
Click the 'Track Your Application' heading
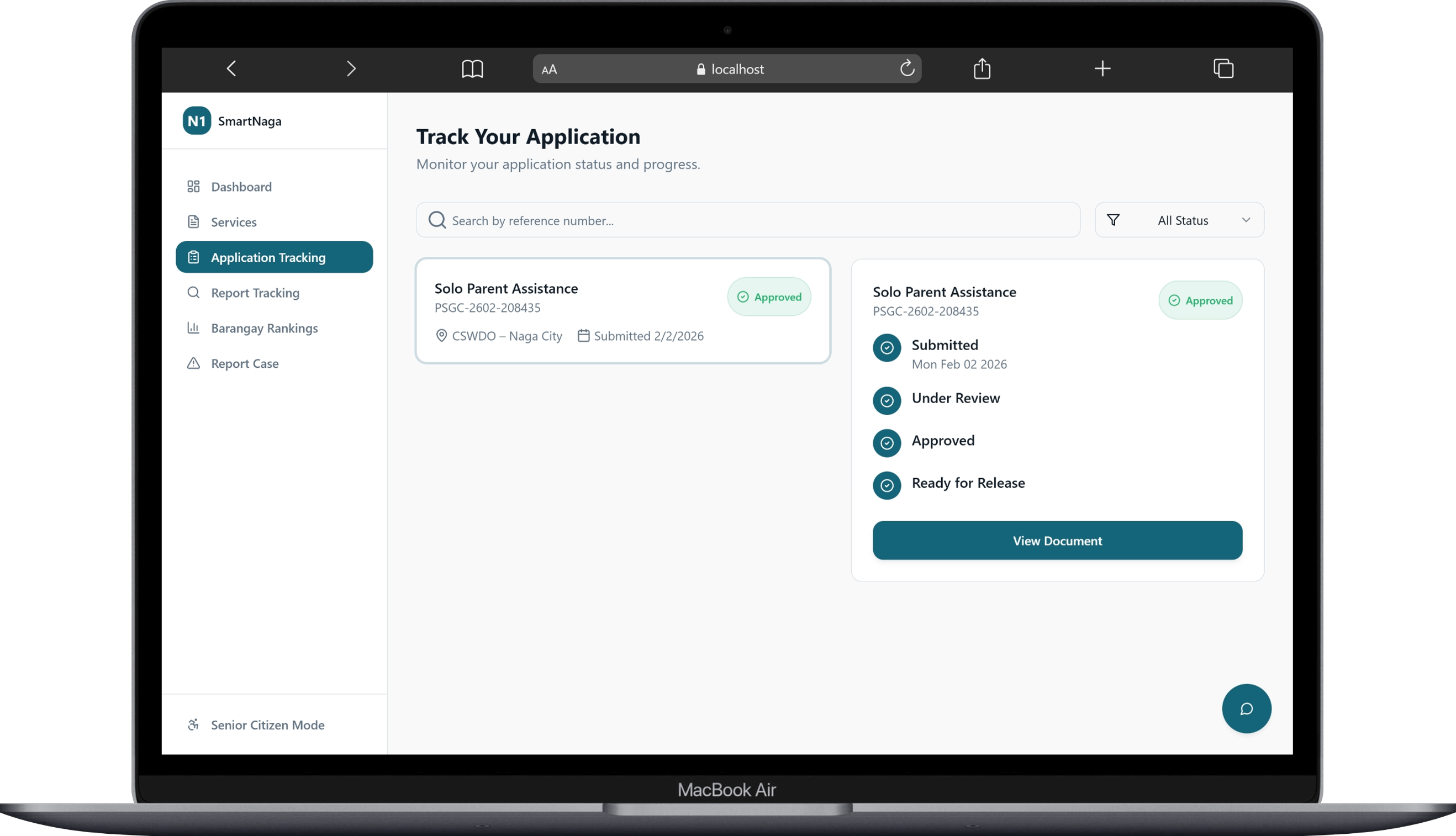point(529,136)
